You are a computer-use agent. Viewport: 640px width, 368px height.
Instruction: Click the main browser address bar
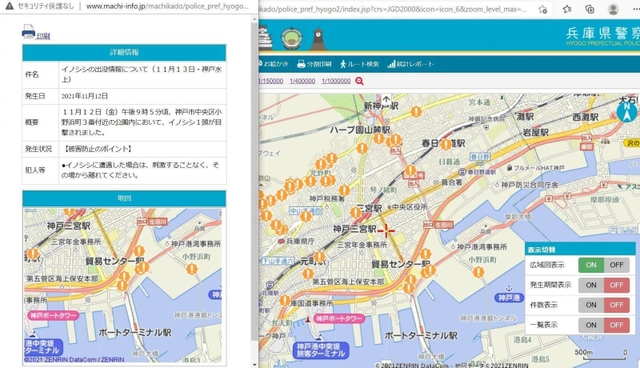point(393,9)
